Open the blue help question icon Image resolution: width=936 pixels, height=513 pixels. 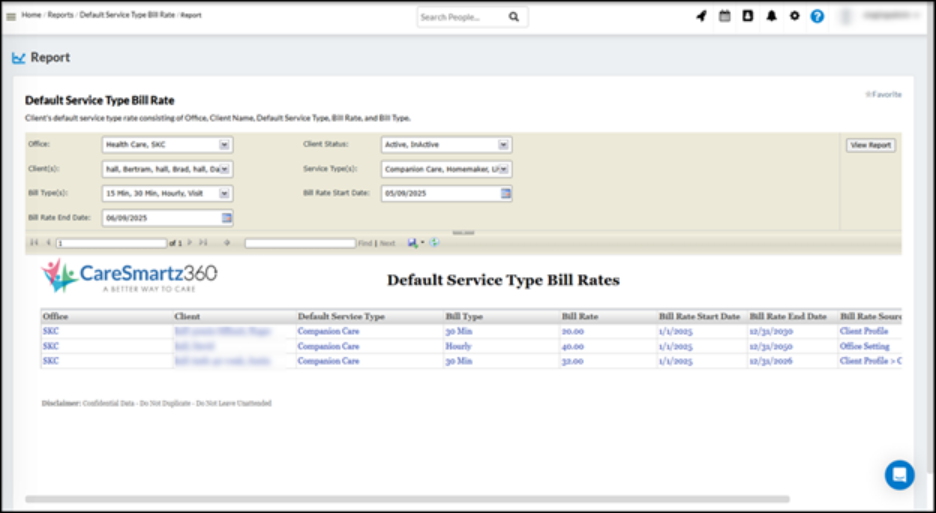click(x=817, y=17)
